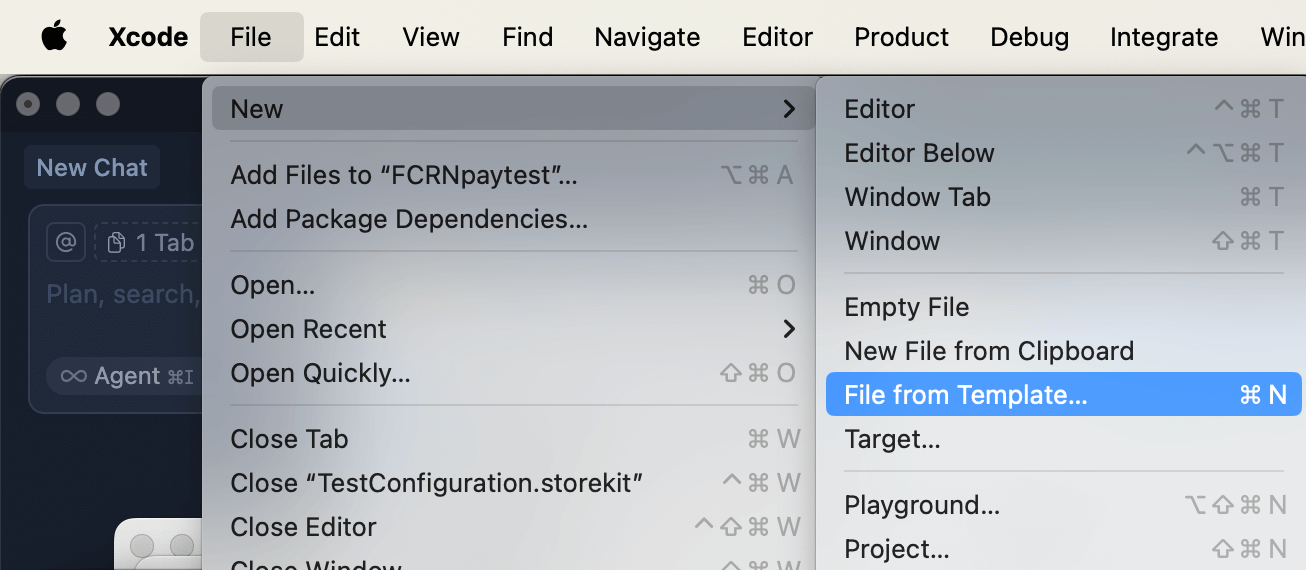The height and width of the screenshot is (570, 1306).
Task: Choose Close Editor
Action: click(x=514, y=527)
